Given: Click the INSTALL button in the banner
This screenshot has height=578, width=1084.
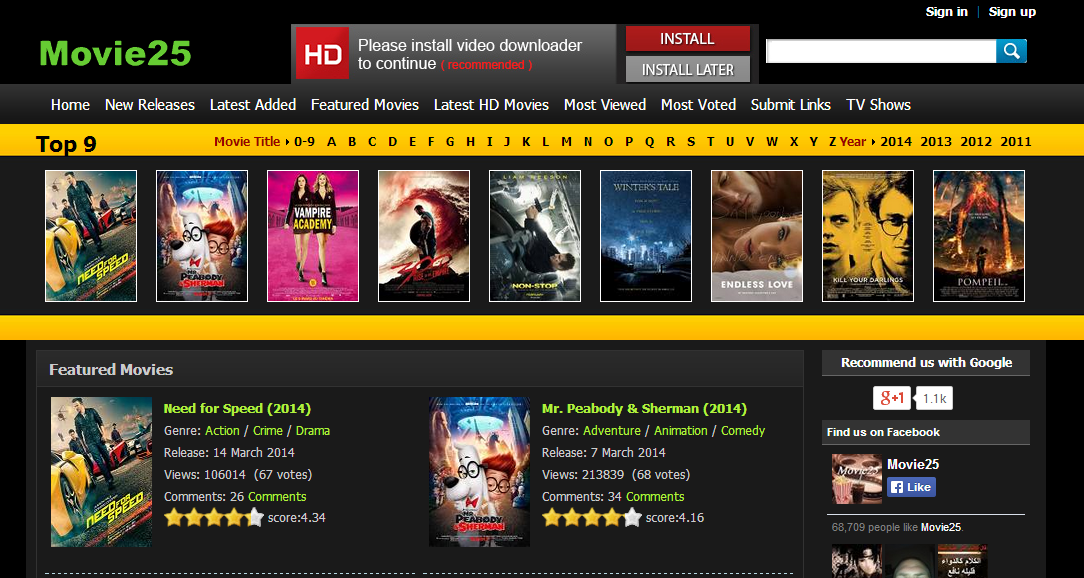Looking at the screenshot, I should (687, 38).
